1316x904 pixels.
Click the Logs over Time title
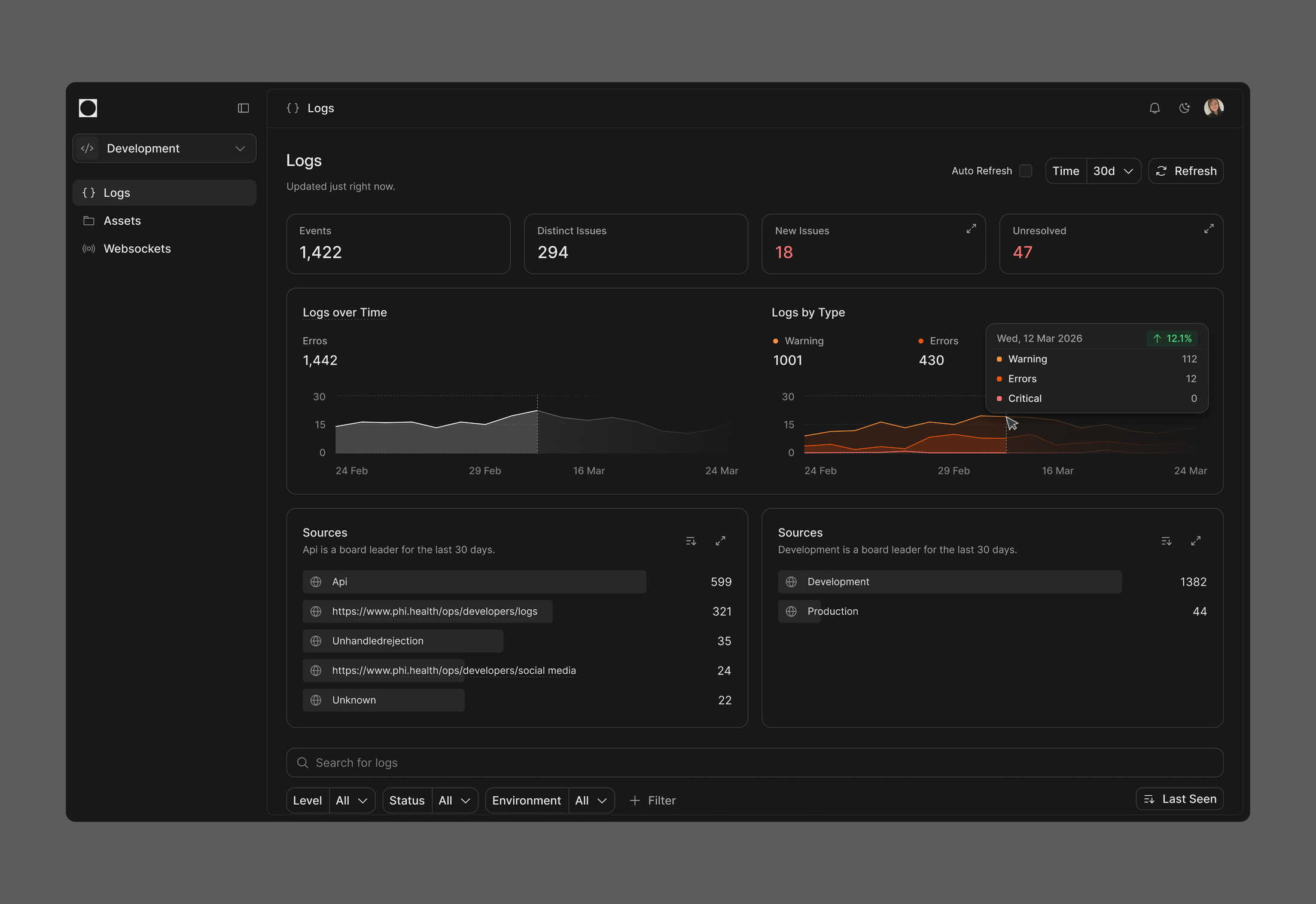345,313
